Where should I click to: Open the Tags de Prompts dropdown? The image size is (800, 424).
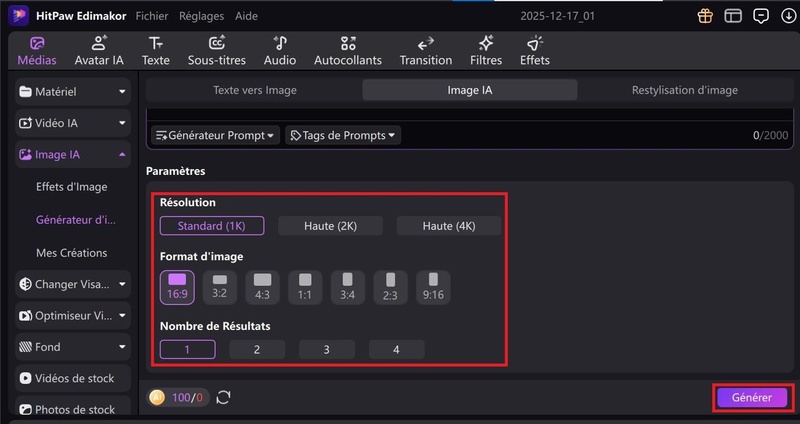coord(343,135)
